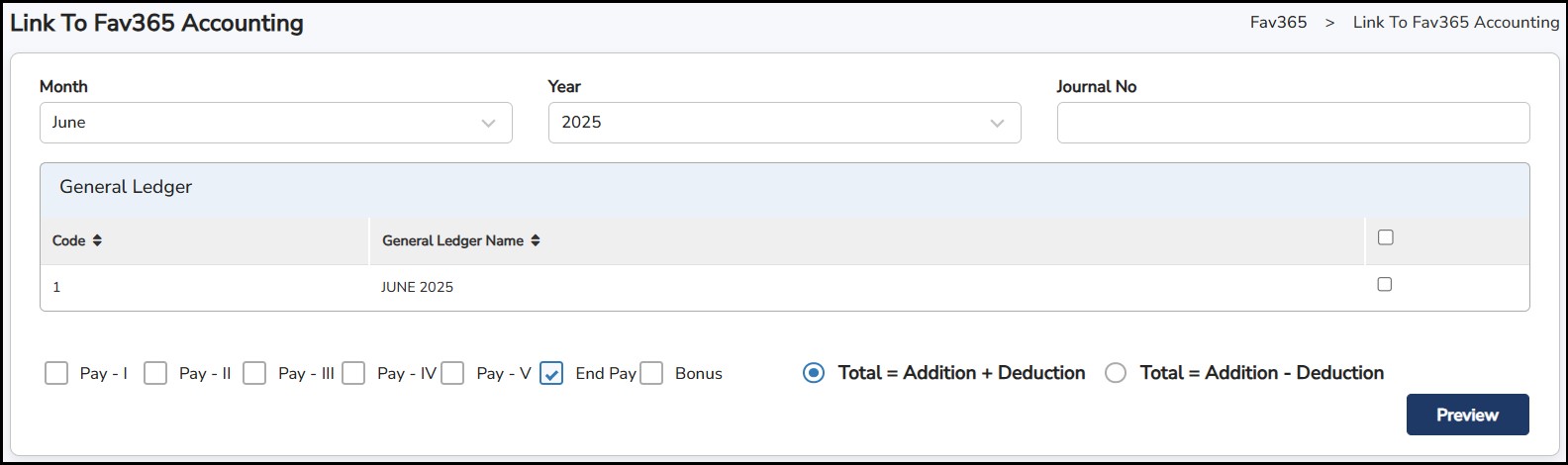The image size is (1568, 465).
Task: Click the Journal No input field
Action: point(1293,123)
